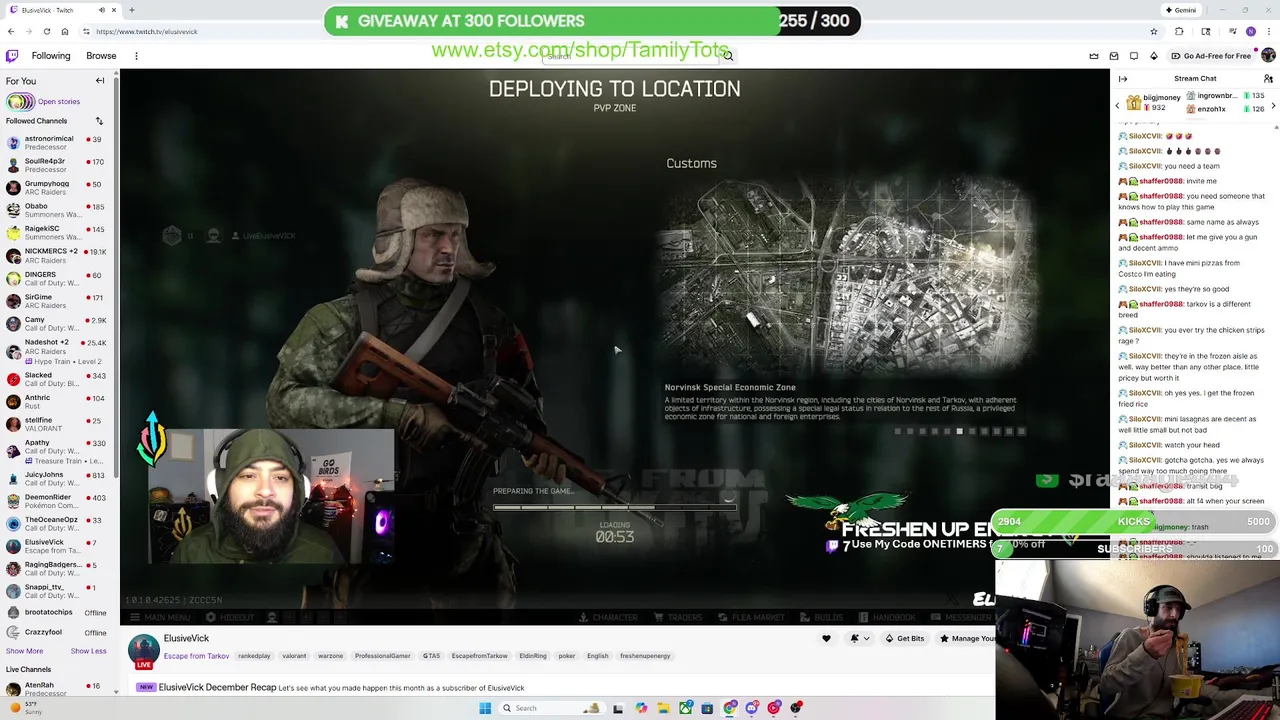Open Prime Loot crown icon
This screenshot has height=720, width=1280.
1094,56
